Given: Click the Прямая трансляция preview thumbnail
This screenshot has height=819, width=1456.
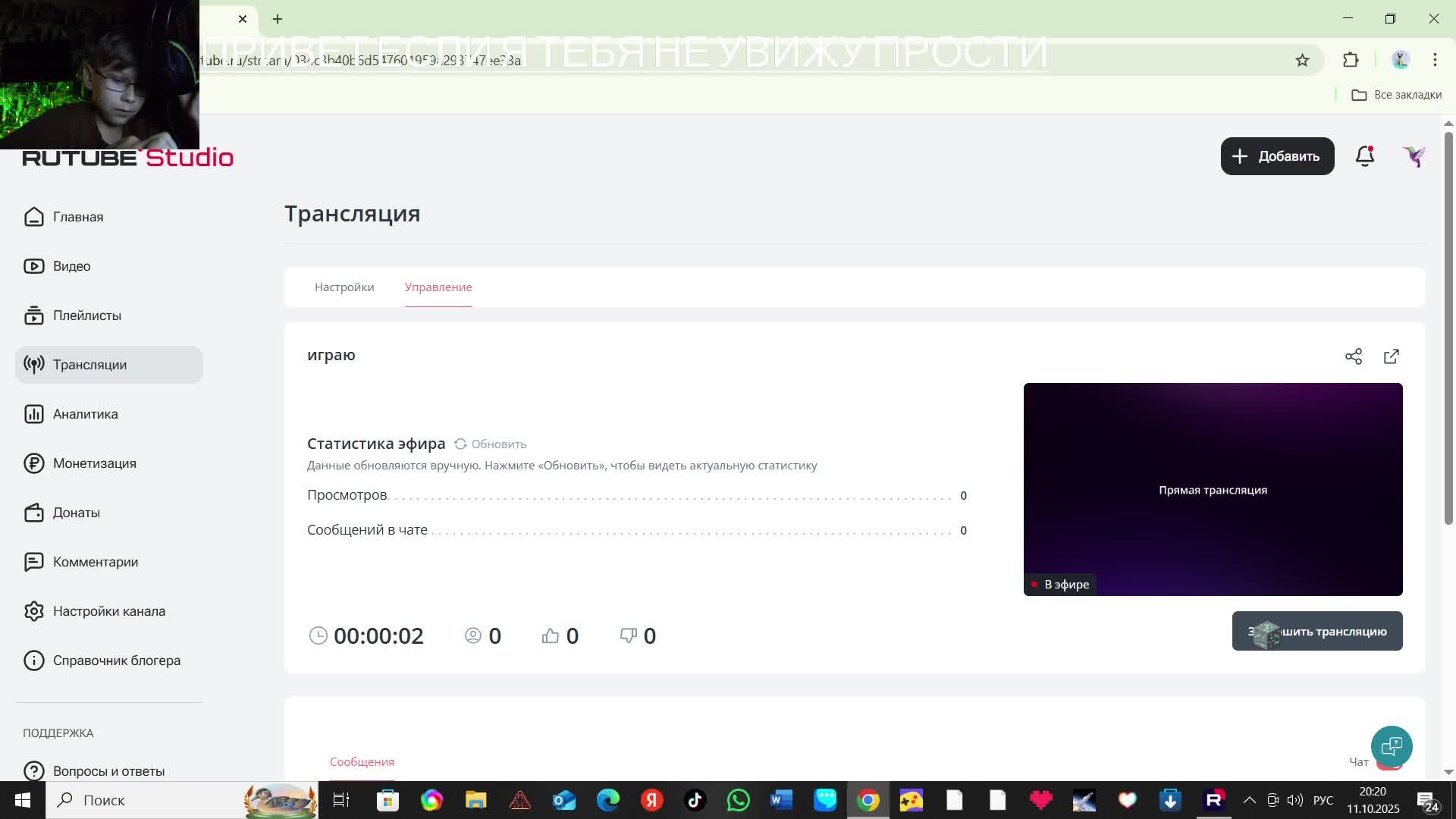Looking at the screenshot, I should (x=1213, y=489).
